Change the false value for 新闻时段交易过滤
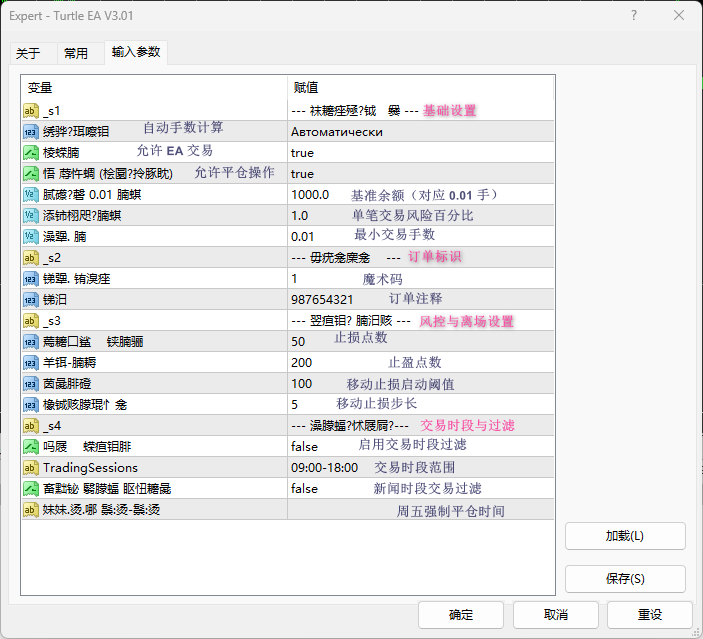The height and width of the screenshot is (639, 703). pos(421,488)
